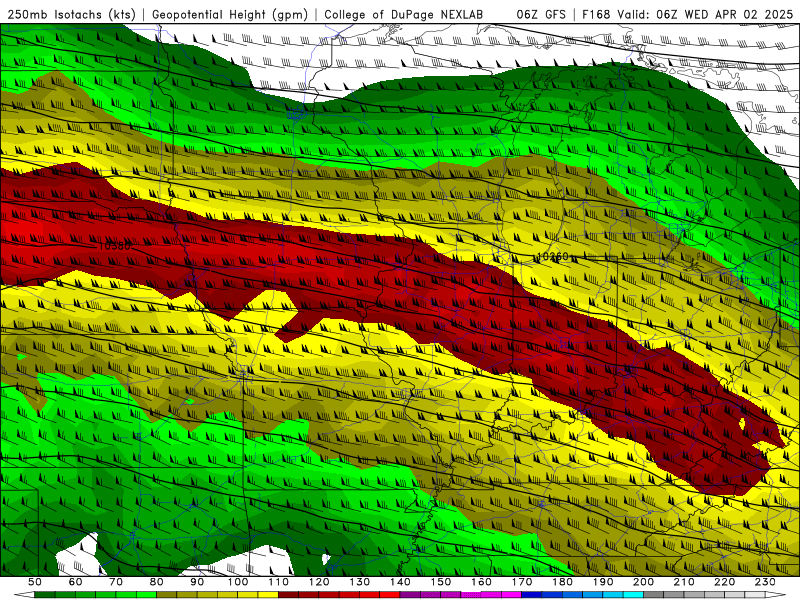Image resolution: width=800 pixels, height=600 pixels.
Task: Click the 190 value on the color scale
Action: click(x=603, y=582)
